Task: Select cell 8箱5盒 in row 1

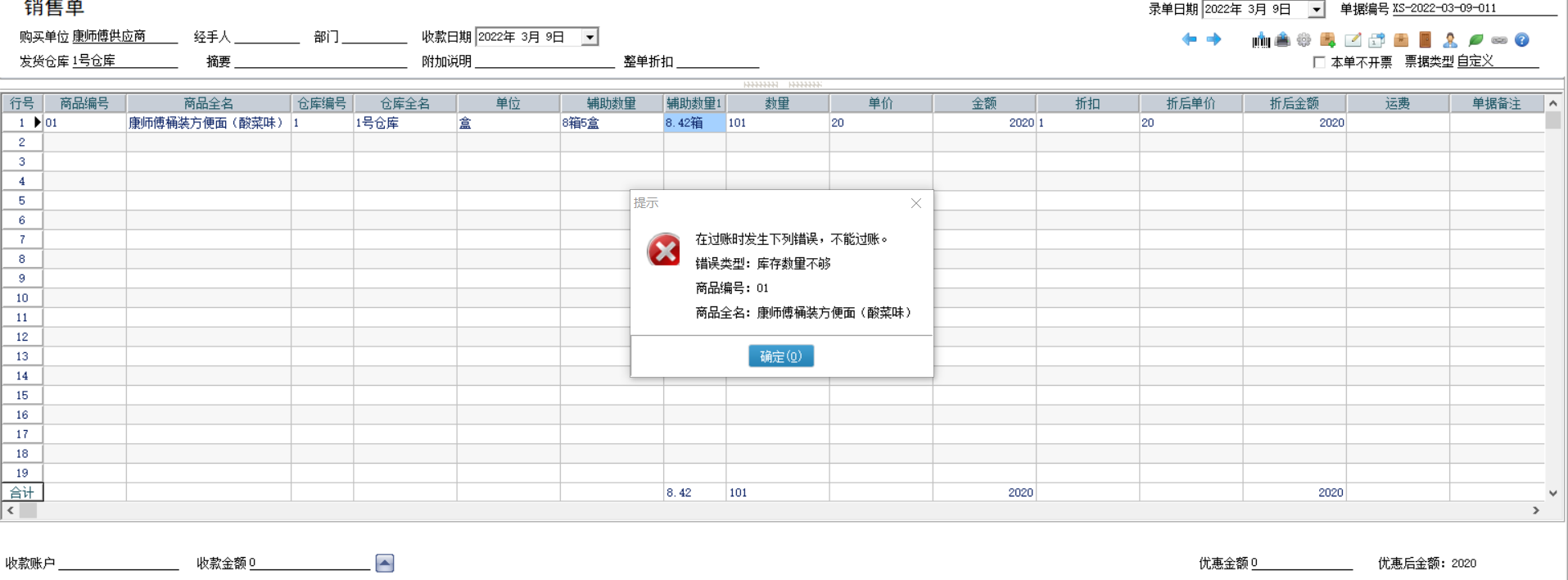Action: coord(612,123)
